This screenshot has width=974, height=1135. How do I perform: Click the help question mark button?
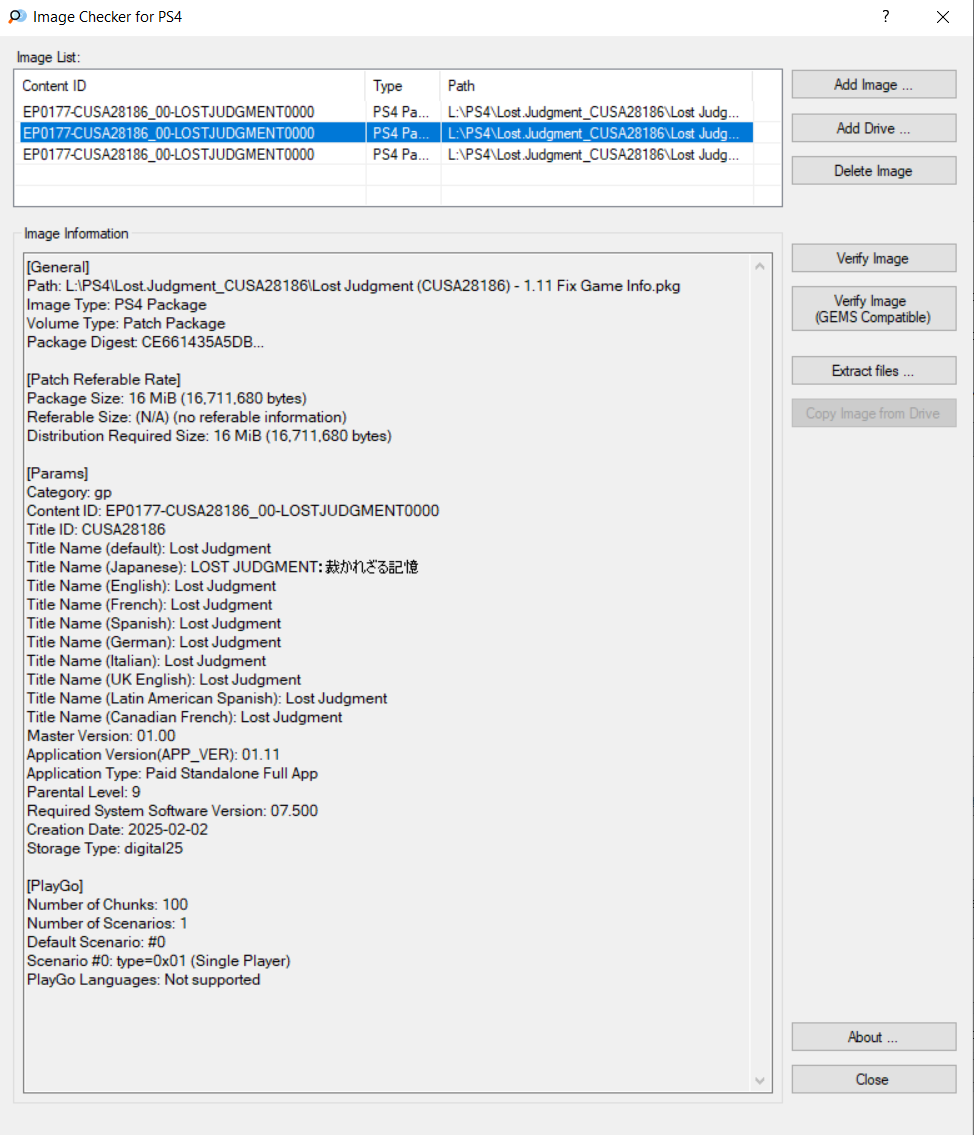[x=886, y=17]
